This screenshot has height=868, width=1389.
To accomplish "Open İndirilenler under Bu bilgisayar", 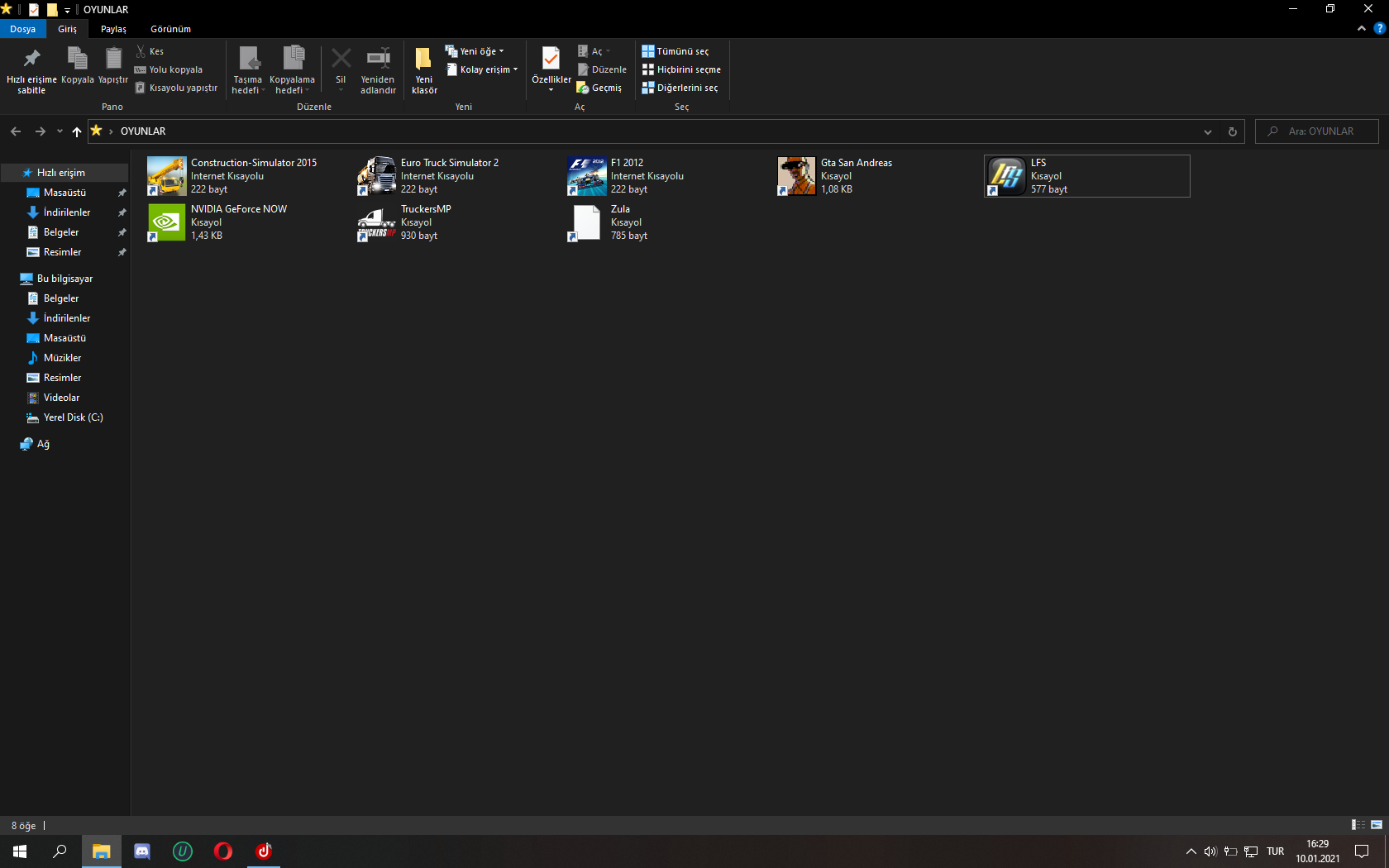I will pos(64,318).
